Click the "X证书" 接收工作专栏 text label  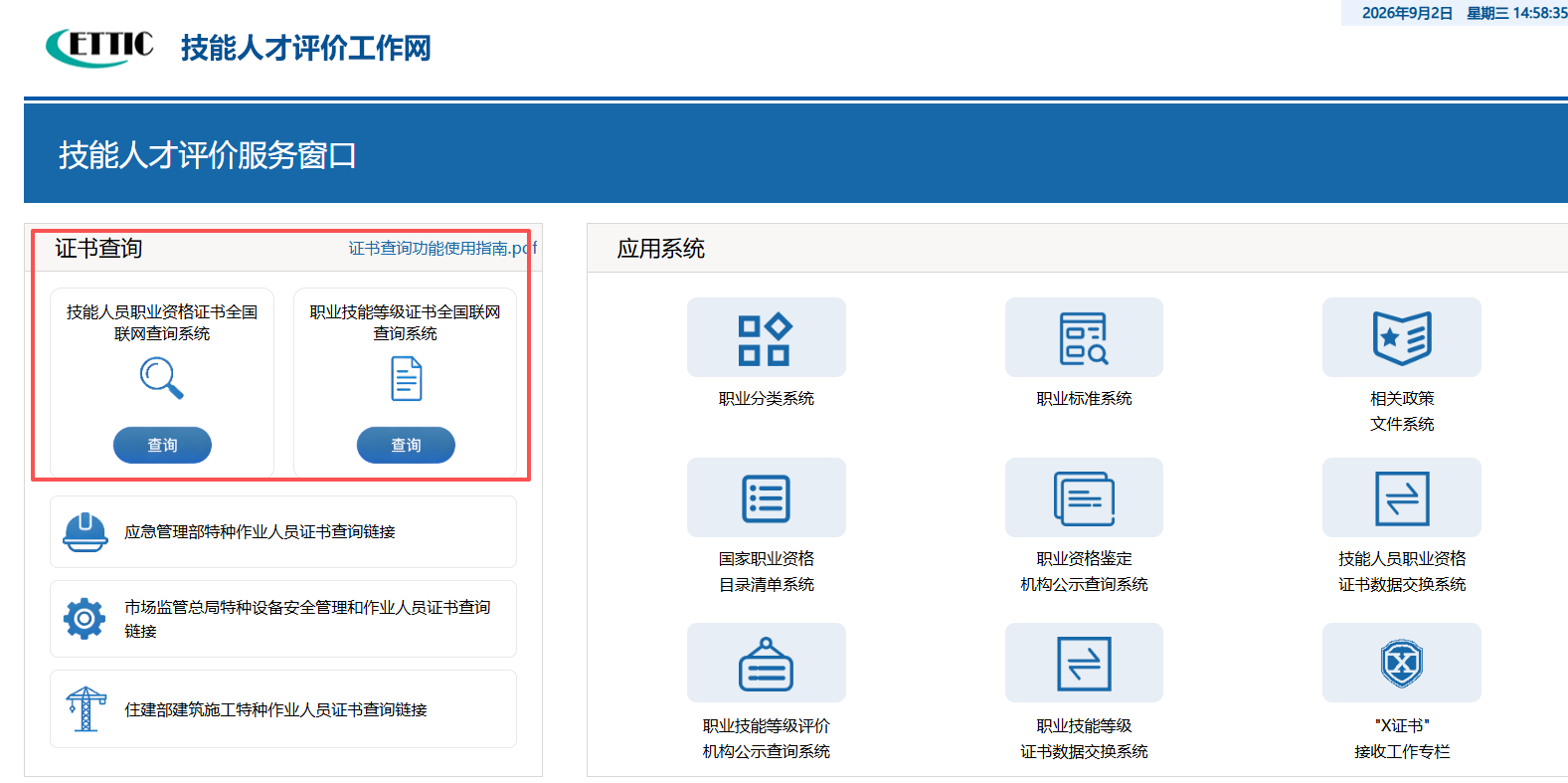(1402, 738)
